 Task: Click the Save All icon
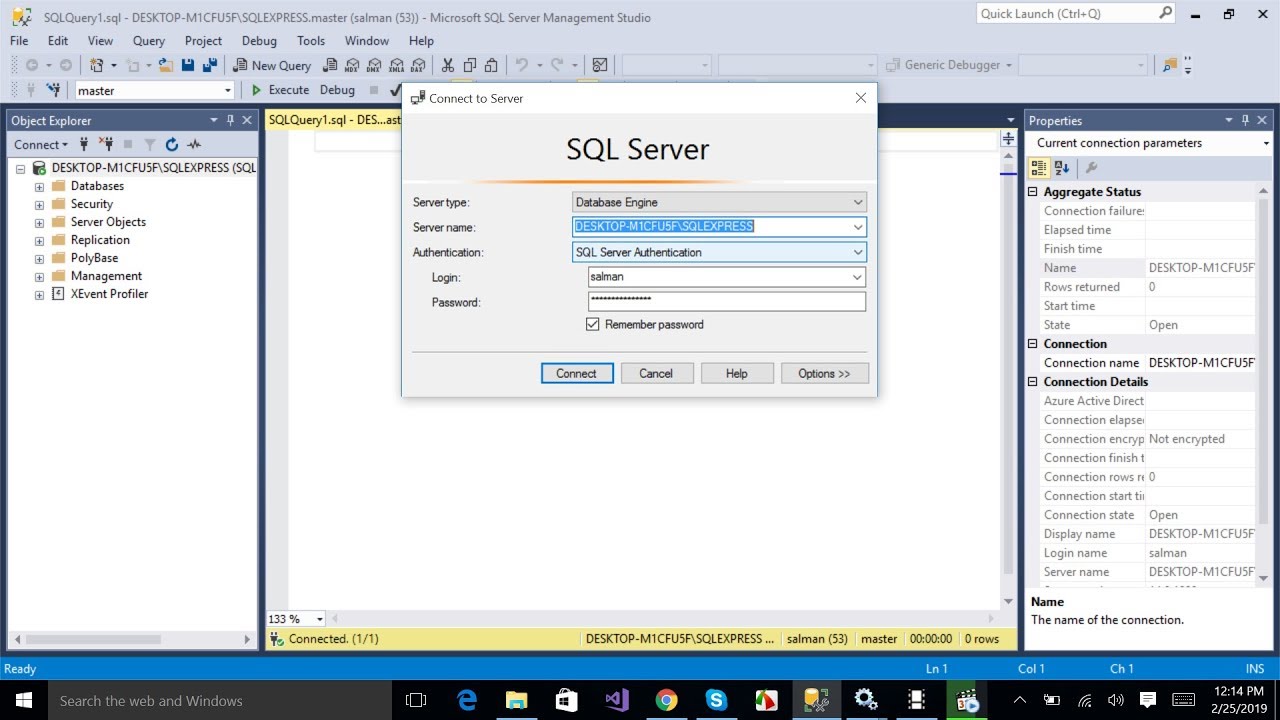[x=210, y=65]
